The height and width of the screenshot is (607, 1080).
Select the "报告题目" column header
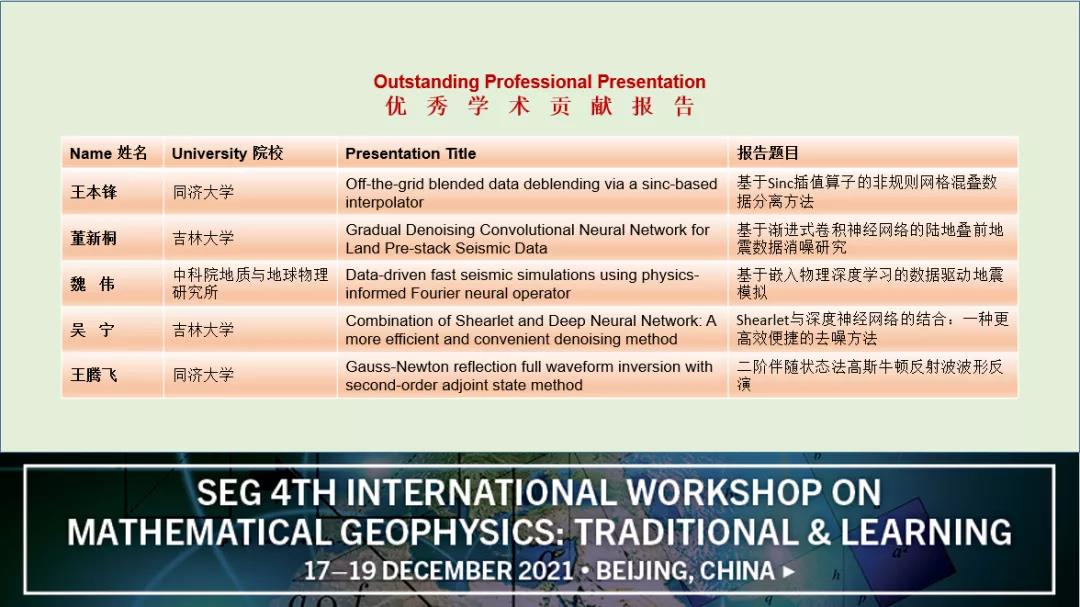(768, 153)
